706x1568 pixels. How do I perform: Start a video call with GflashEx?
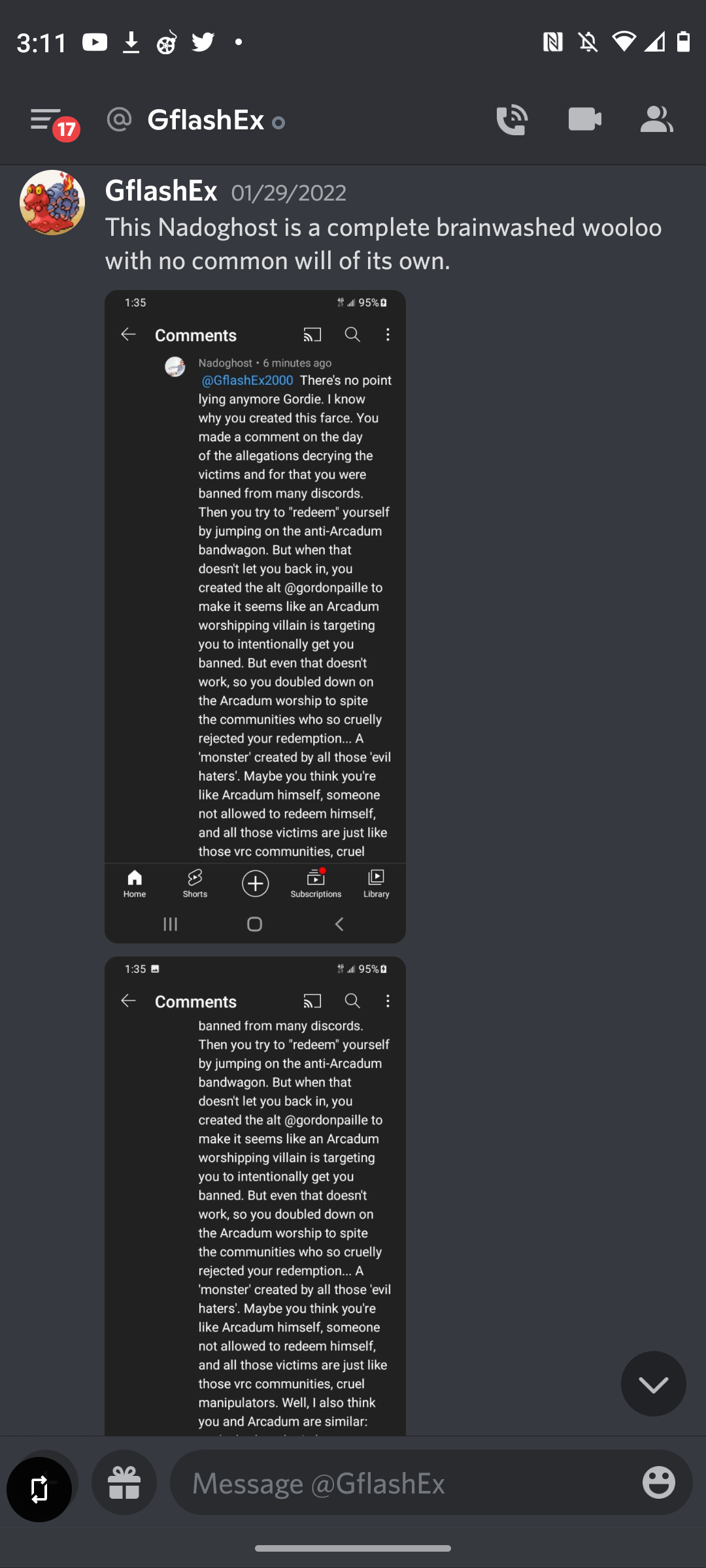585,120
